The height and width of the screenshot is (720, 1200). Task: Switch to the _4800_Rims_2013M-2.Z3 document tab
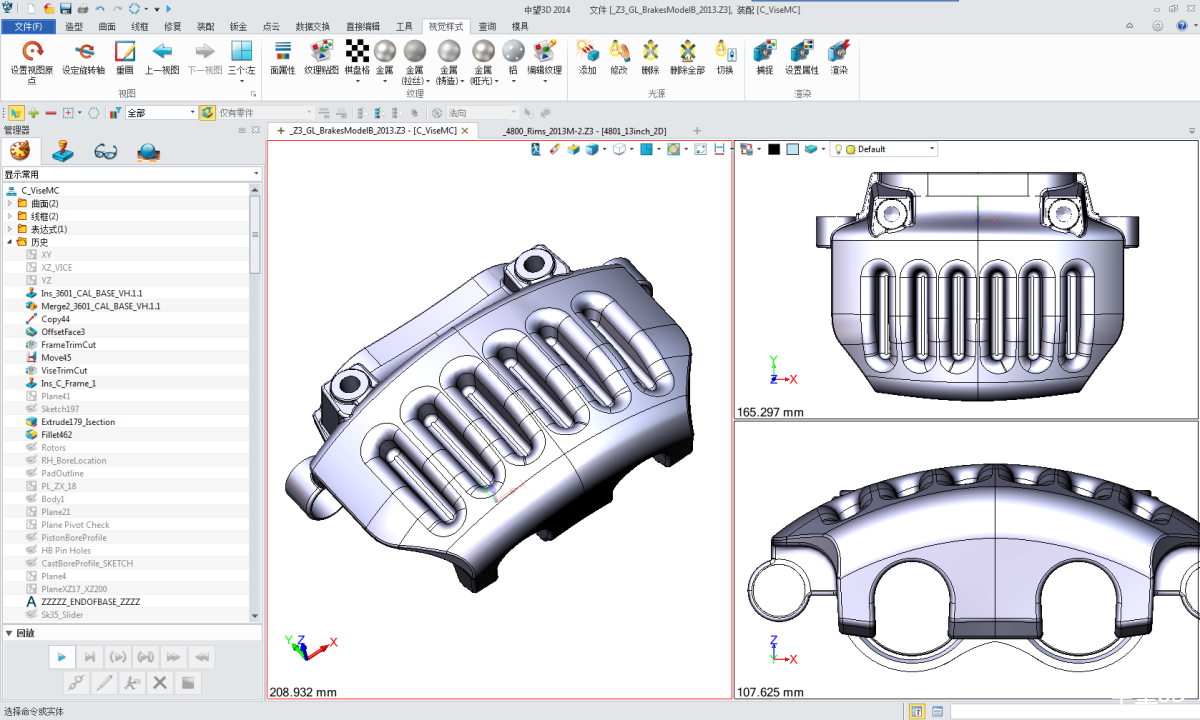point(585,131)
